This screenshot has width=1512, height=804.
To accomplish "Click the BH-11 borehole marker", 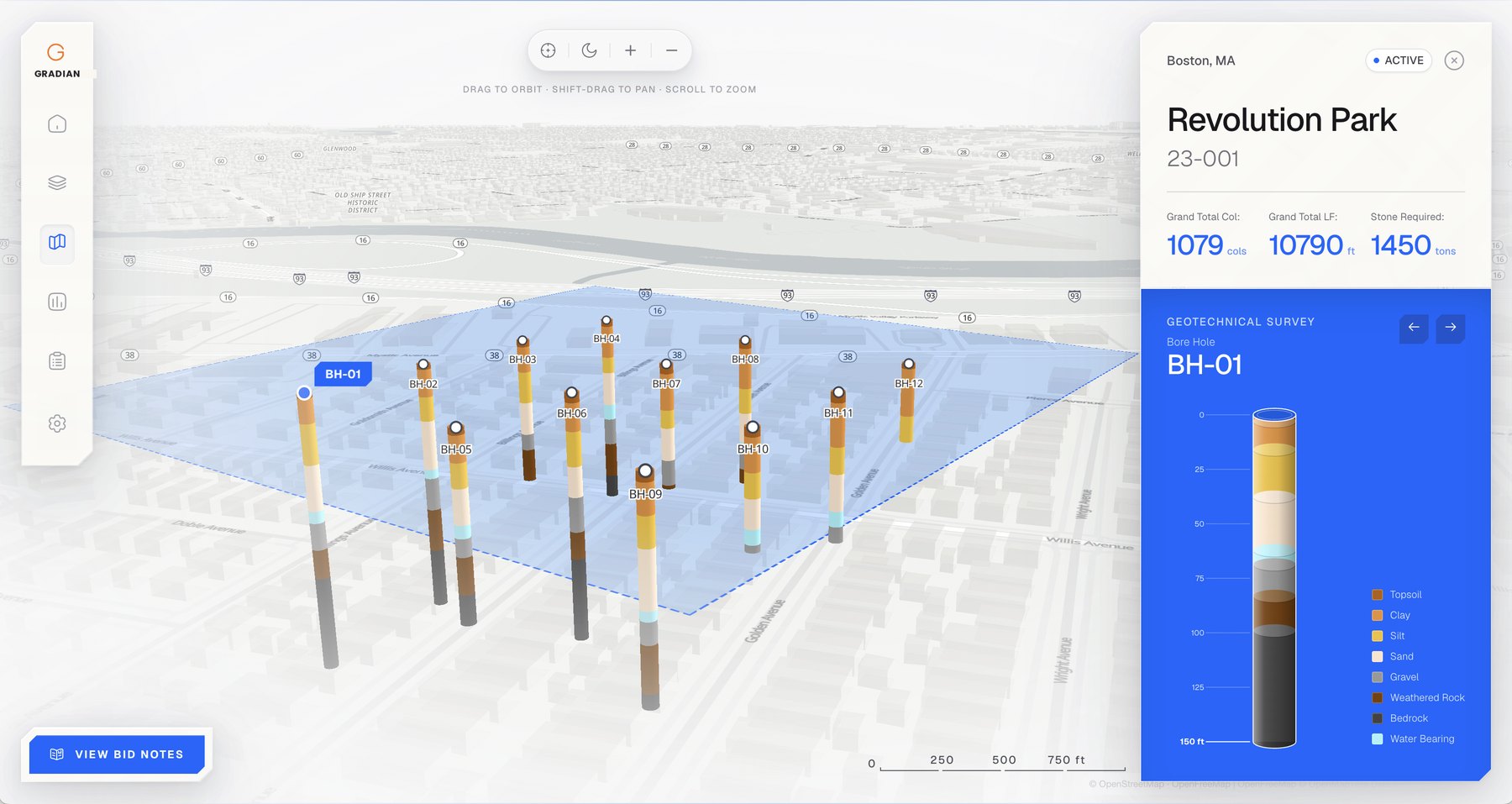I will pos(838,393).
